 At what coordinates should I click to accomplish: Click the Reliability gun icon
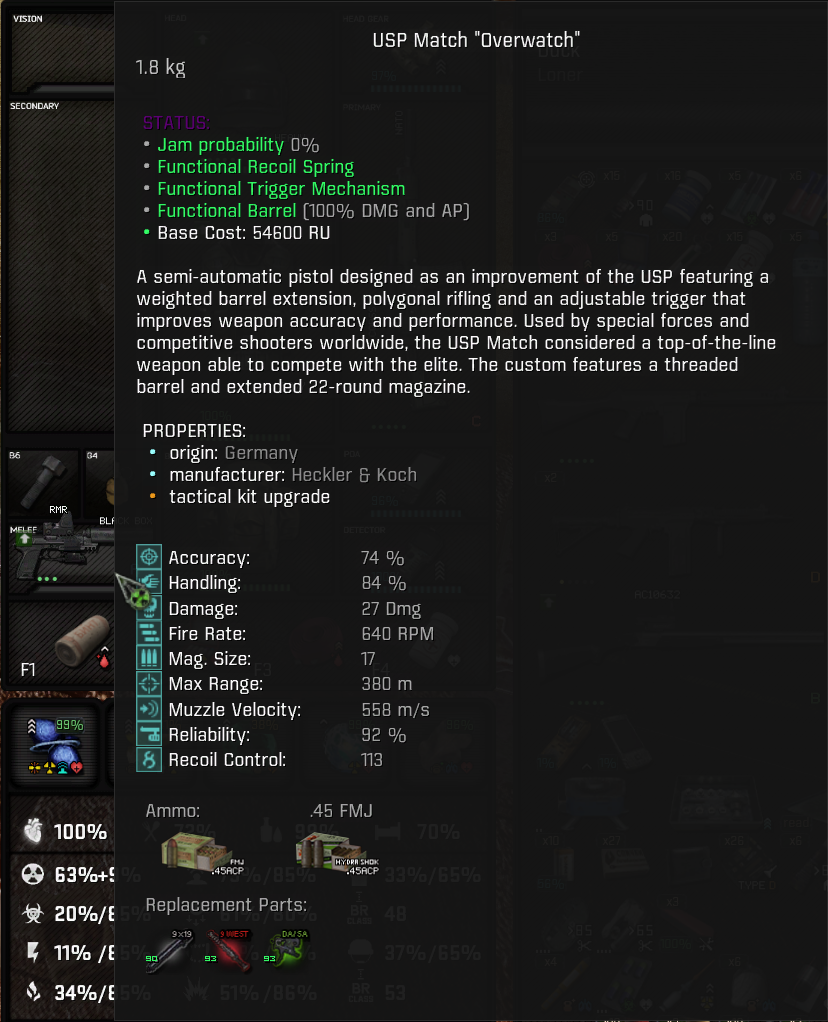coord(149,735)
